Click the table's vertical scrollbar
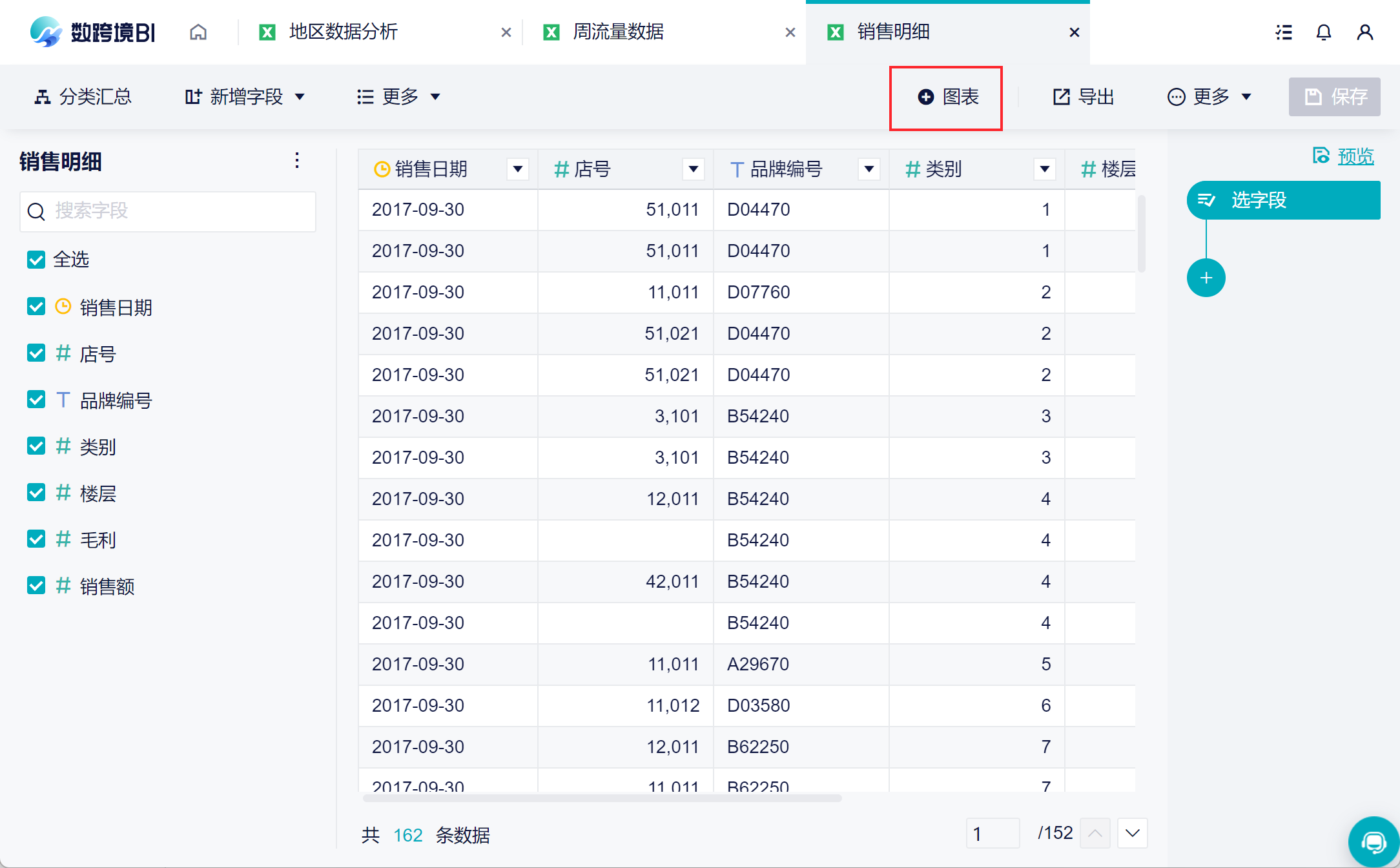 point(1142,234)
